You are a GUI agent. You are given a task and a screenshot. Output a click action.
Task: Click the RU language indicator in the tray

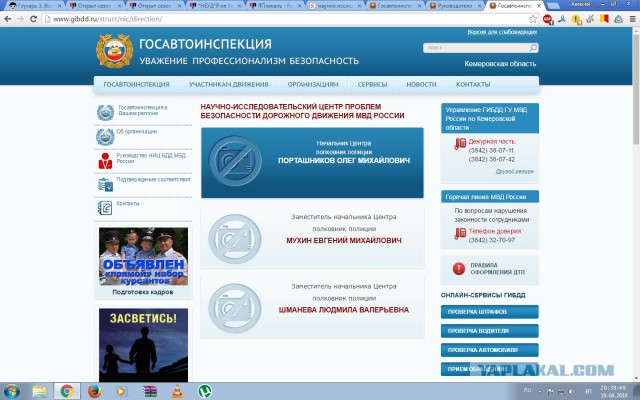(527, 391)
